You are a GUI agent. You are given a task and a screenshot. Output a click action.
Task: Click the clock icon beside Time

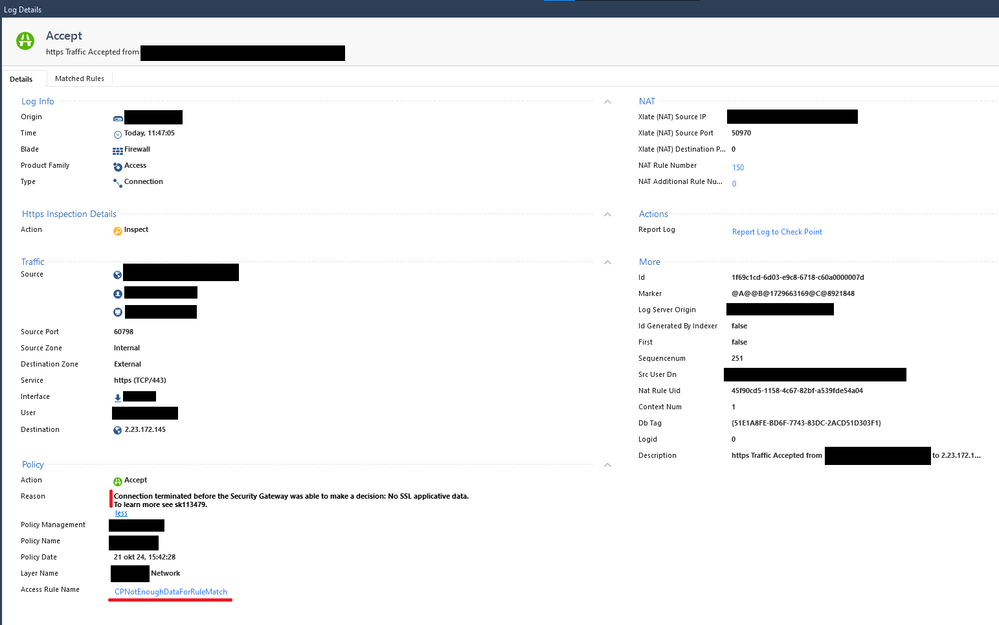coord(117,133)
